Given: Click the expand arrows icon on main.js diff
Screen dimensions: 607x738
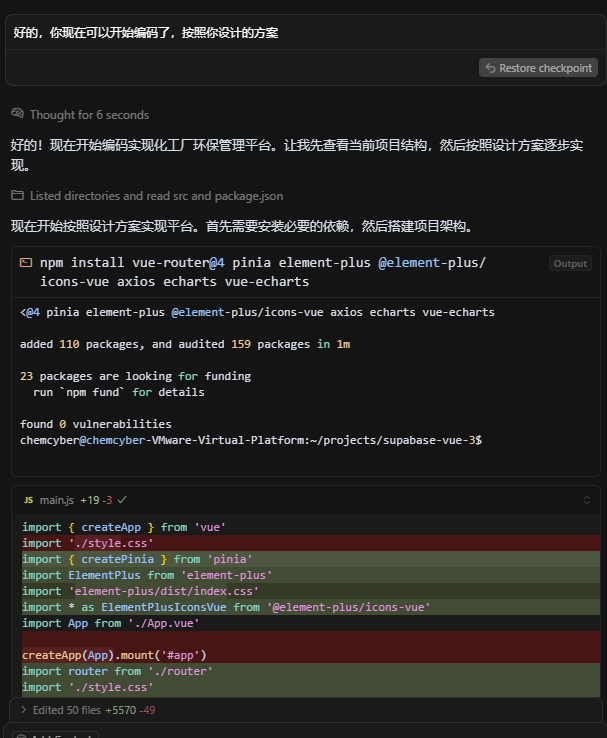Looking at the screenshot, I should click(587, 499).
